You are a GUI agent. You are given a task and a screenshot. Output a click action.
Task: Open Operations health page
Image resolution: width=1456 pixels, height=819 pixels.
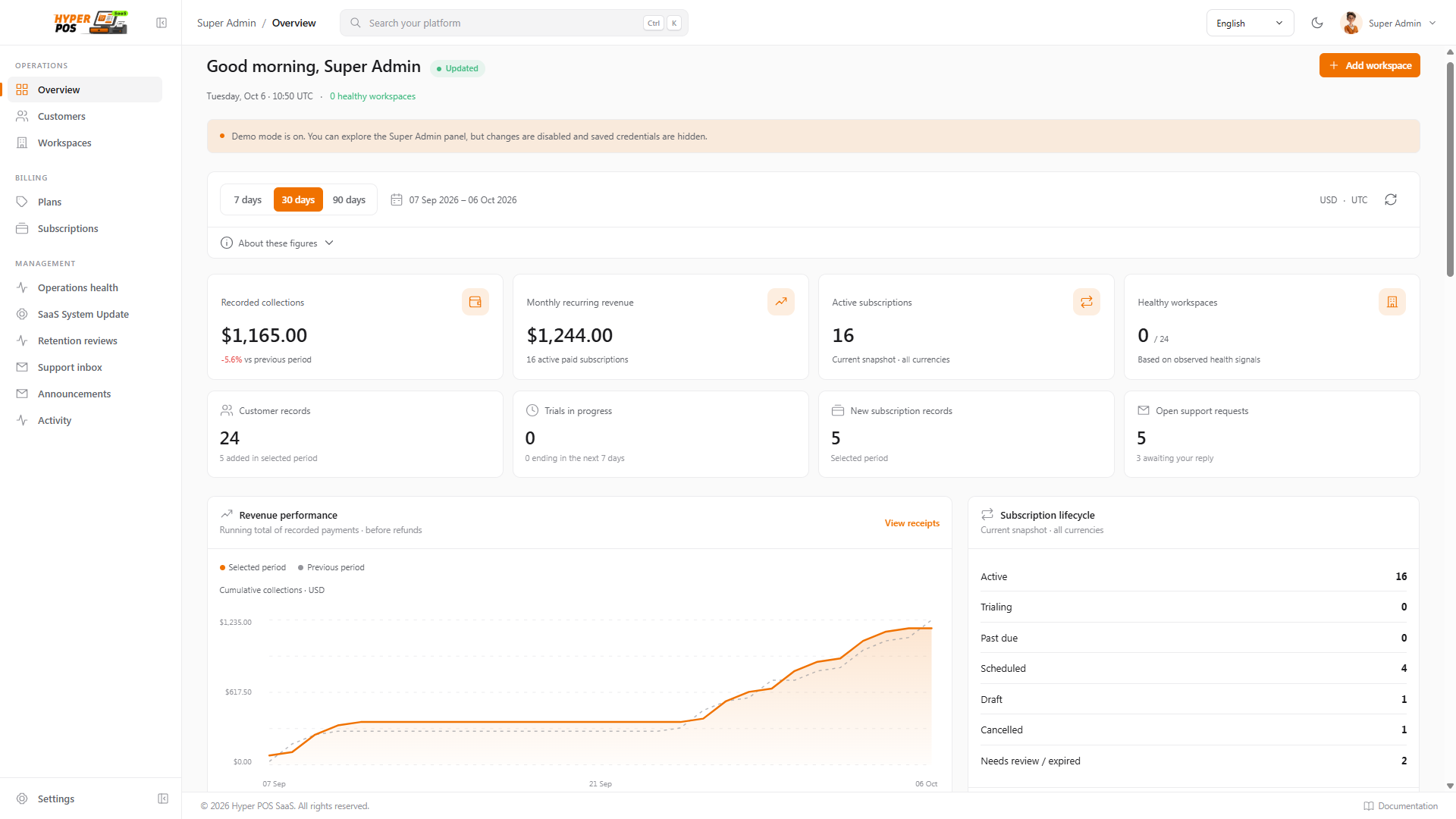click(85, 287)
